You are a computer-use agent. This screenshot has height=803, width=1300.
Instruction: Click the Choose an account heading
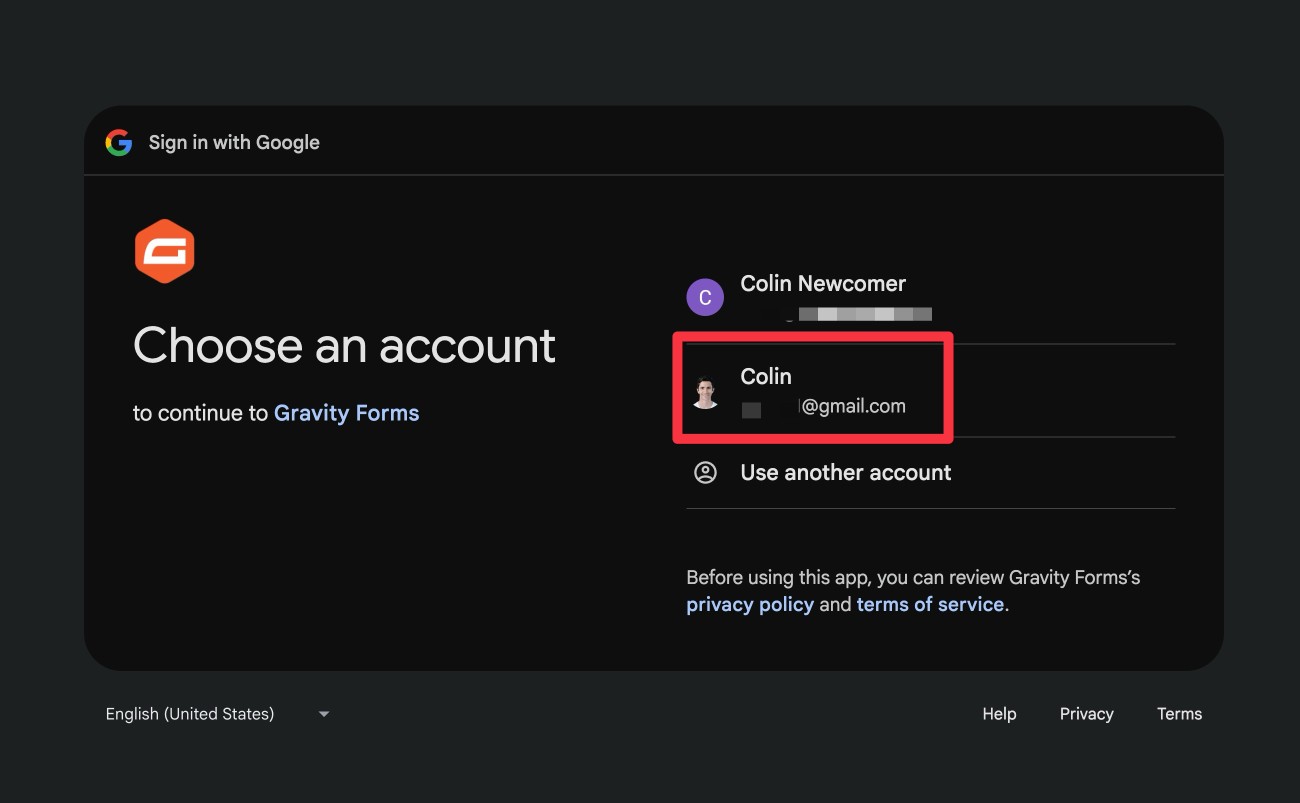coord(344,346)
